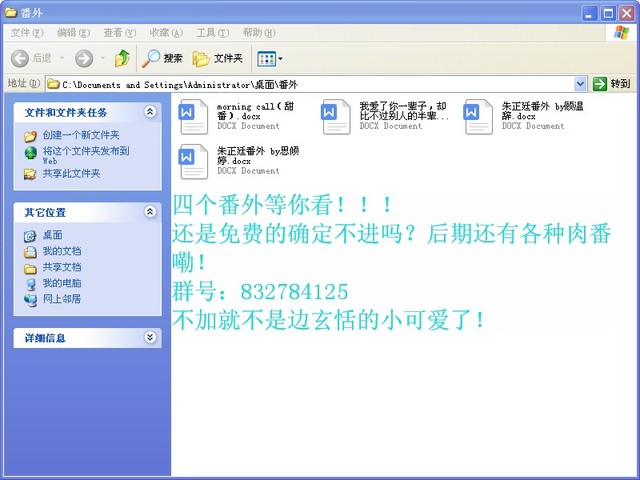This screenshot has width=640, height=480.
Task: Click the publish to Web globe icon
Action: (x=31, y=152)
